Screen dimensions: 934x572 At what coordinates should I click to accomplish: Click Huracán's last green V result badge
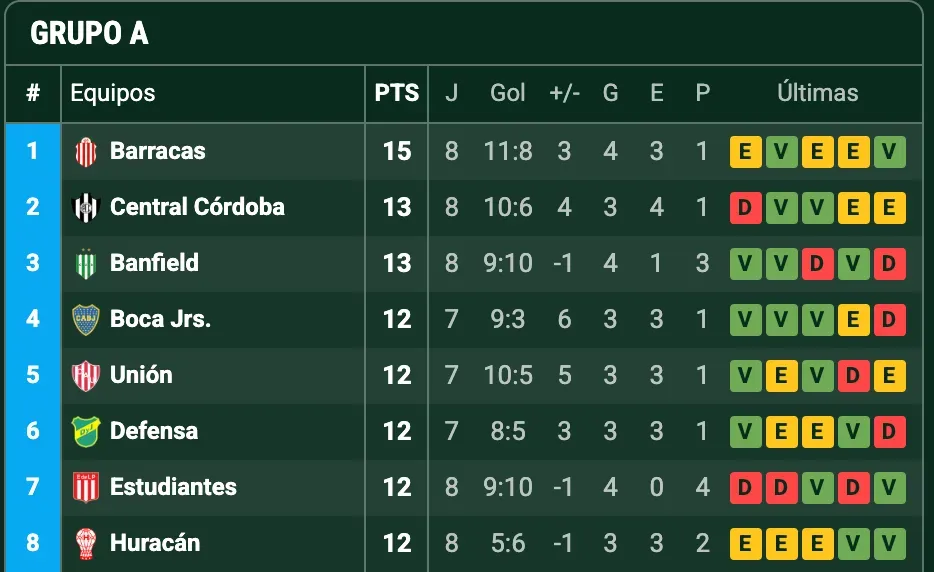pos(890,544)
